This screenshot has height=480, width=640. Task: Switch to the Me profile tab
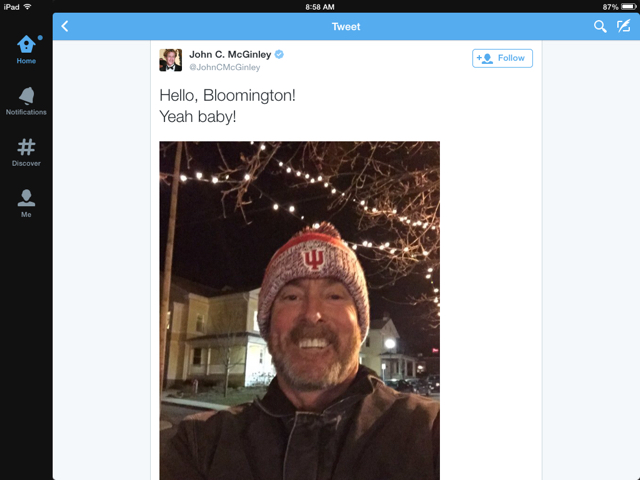pos(26,202)
